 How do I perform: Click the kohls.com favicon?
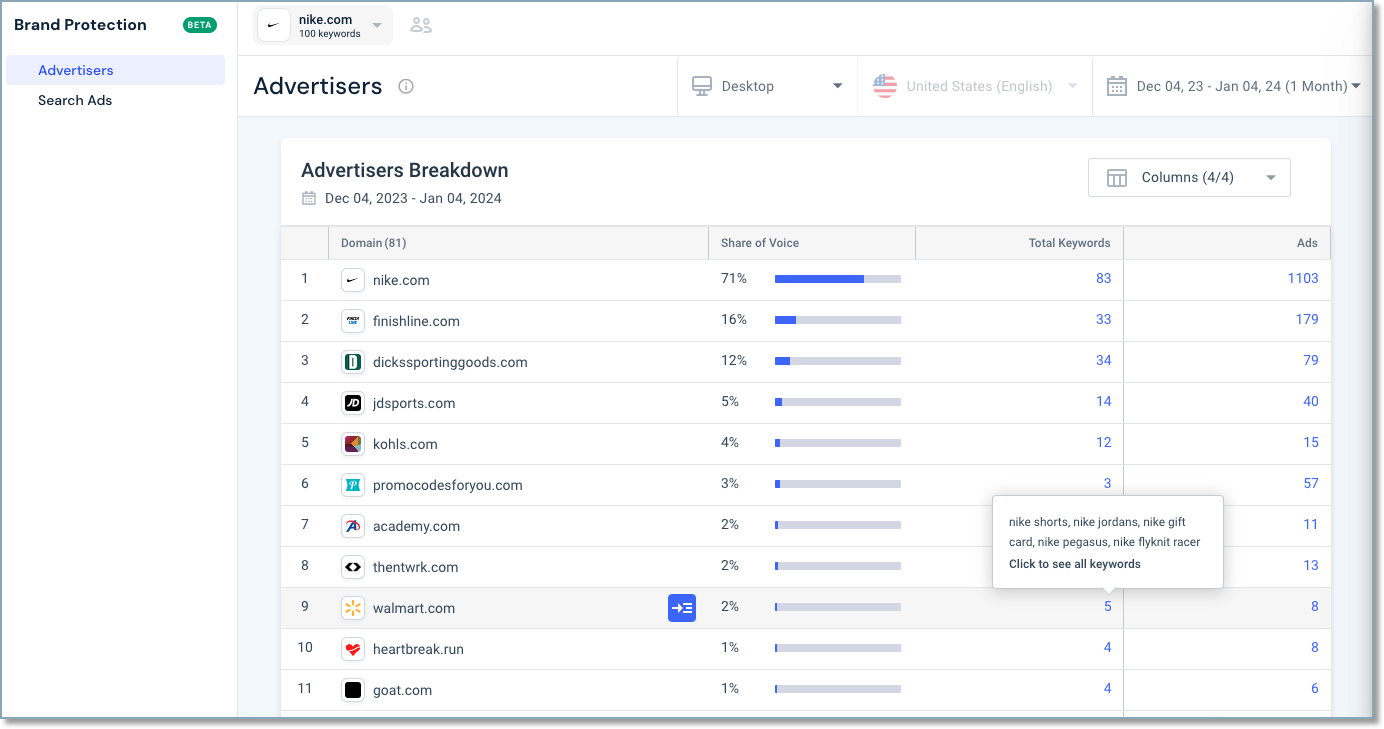(x=352, y=444)
